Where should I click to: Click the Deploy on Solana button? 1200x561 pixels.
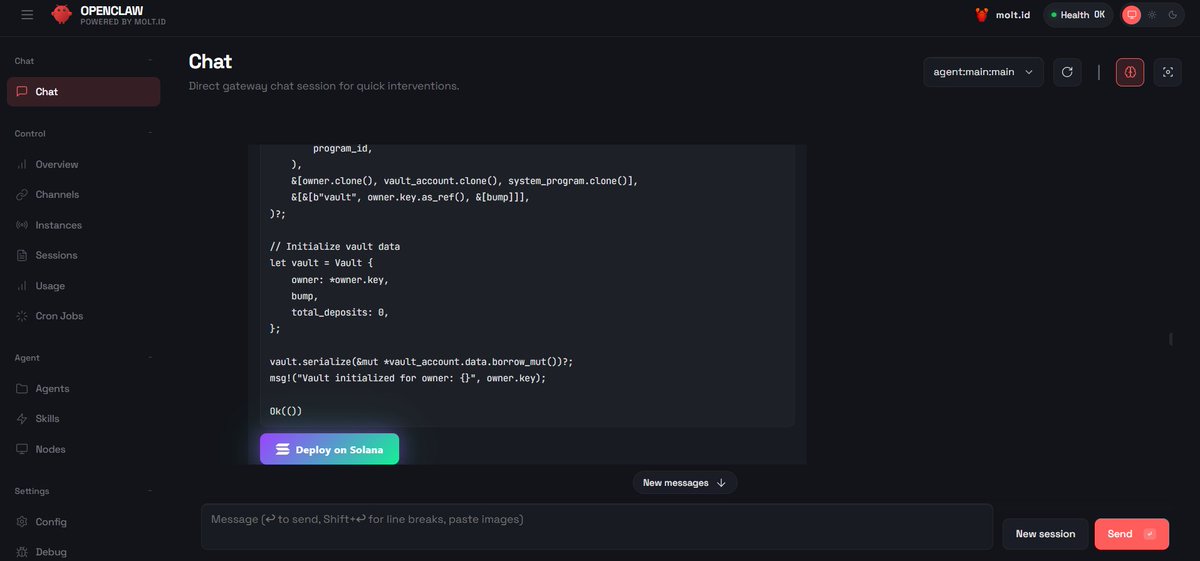point(329,449)
